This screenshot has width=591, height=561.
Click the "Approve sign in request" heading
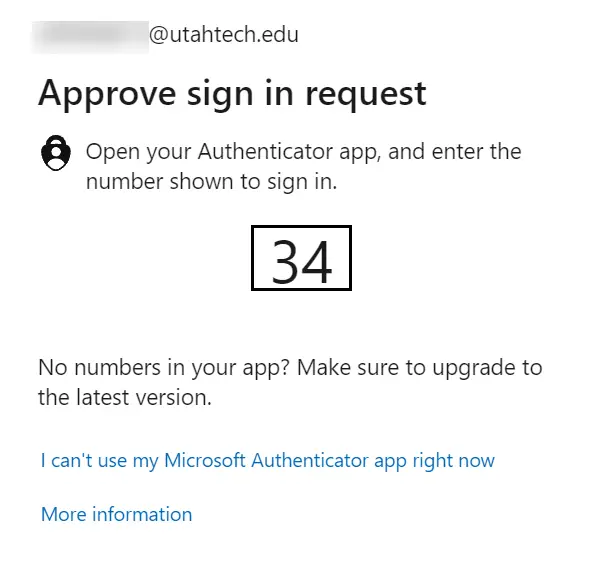click(x=232, y=95)
